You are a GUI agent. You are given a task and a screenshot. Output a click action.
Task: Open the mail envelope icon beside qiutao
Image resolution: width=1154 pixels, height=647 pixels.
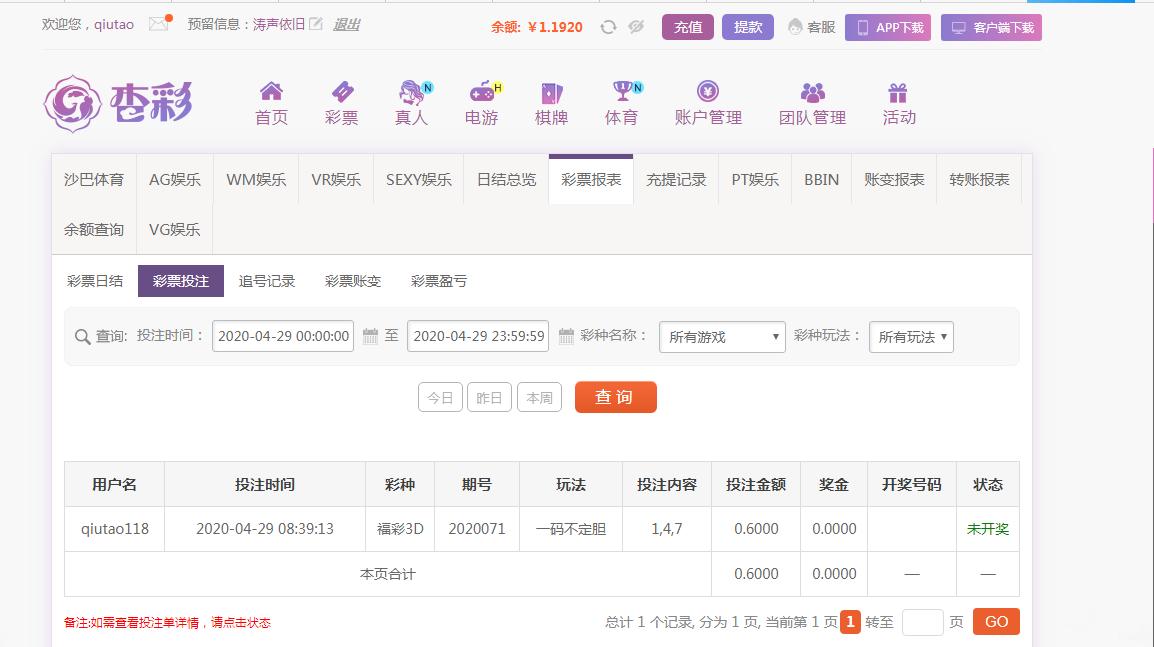158,24
